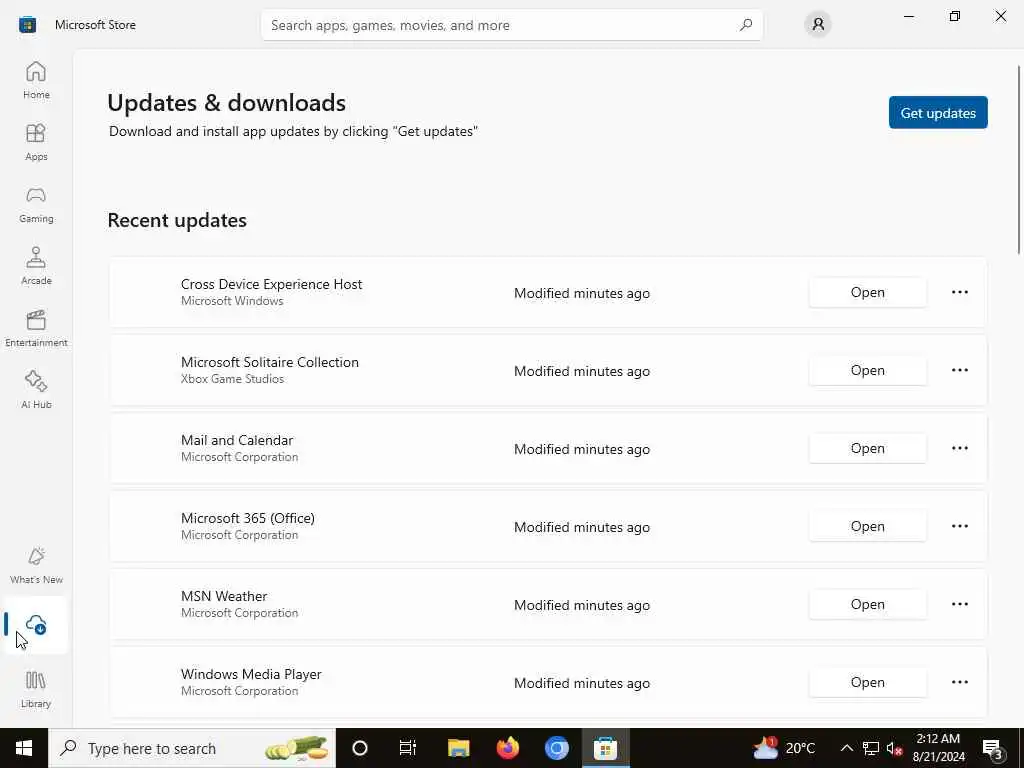Select the MSN Weather title

224,596
